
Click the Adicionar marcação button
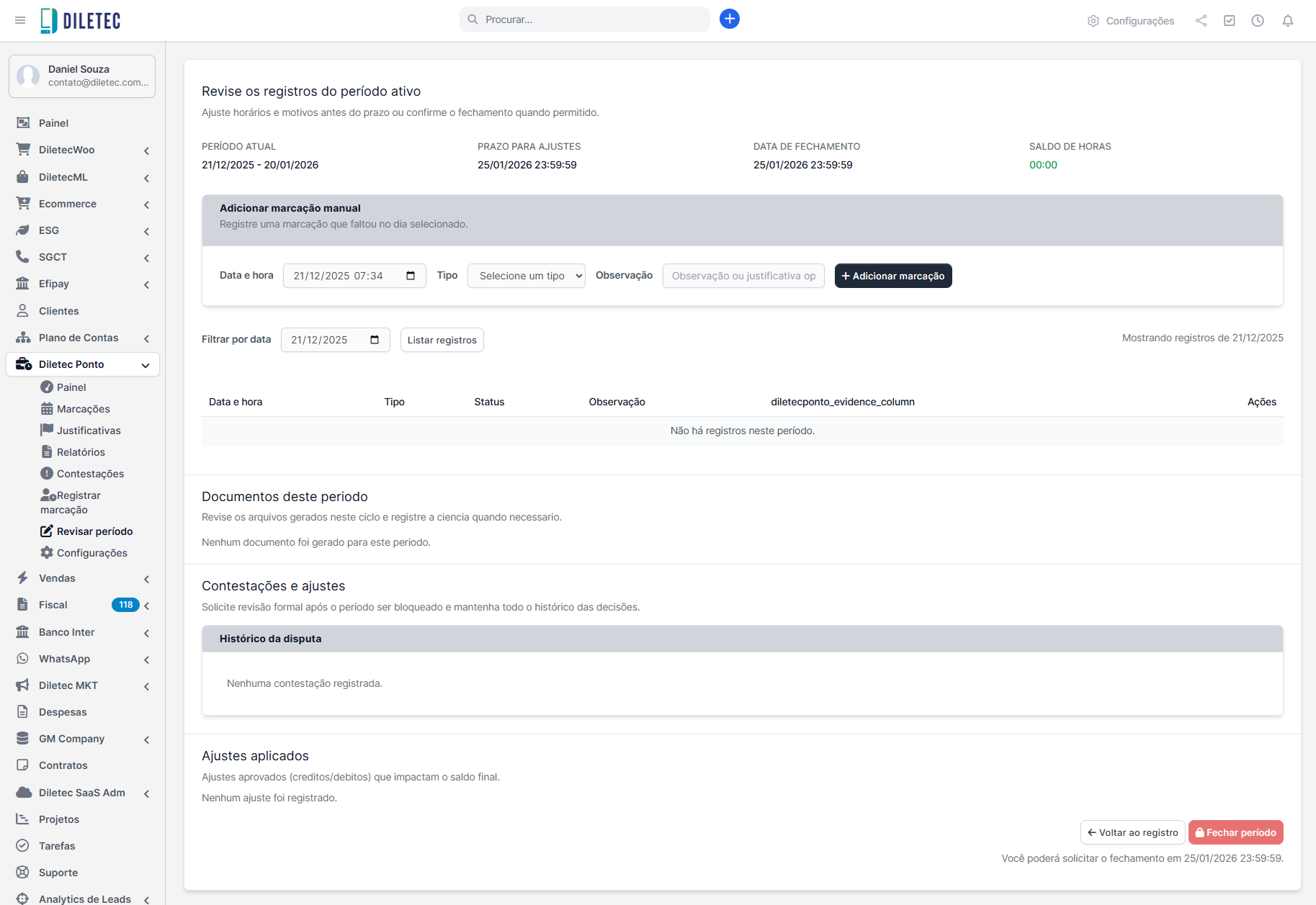pos(892,276)
